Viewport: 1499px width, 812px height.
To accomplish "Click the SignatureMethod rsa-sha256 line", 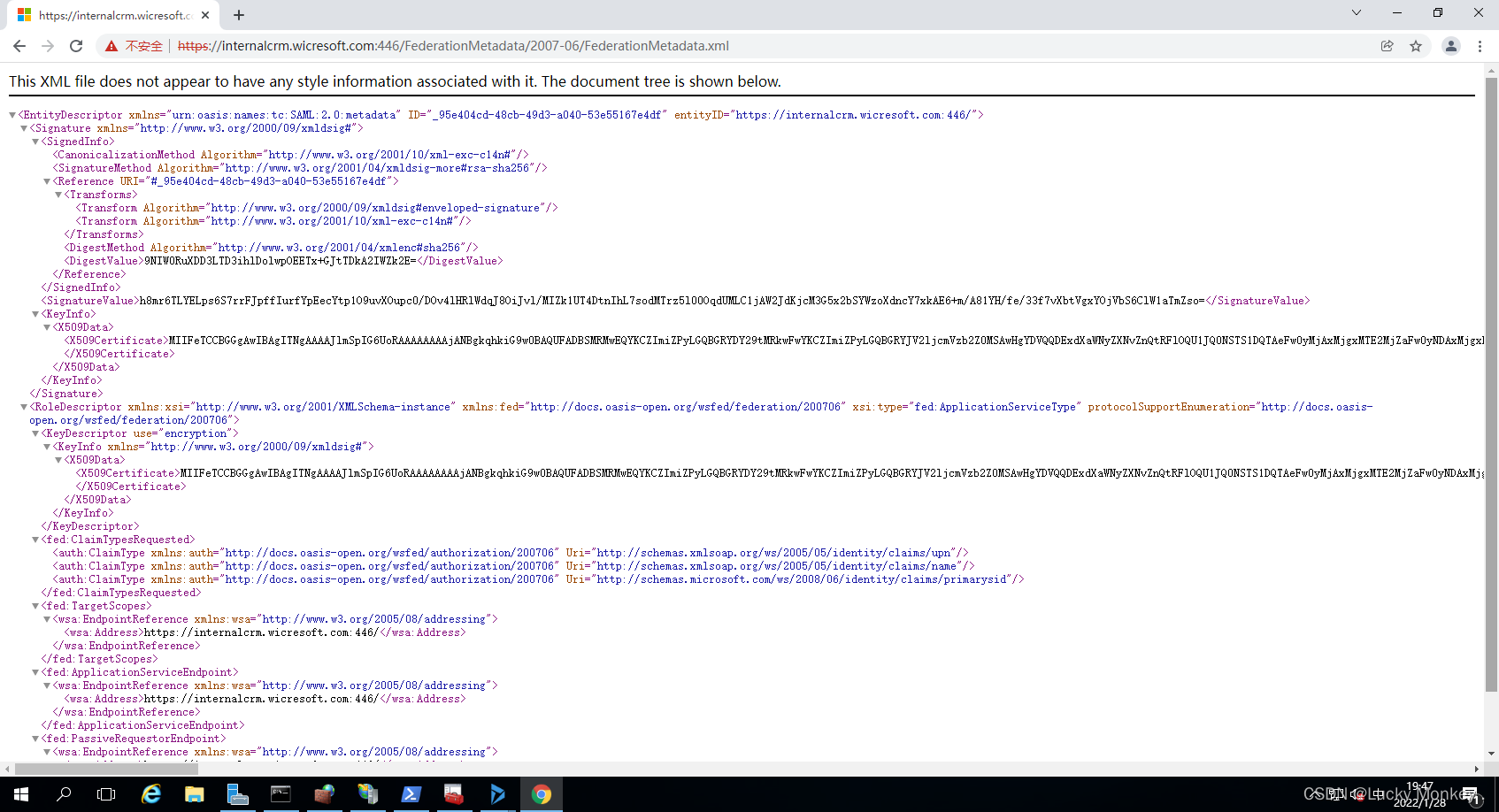I will (300, 168).
